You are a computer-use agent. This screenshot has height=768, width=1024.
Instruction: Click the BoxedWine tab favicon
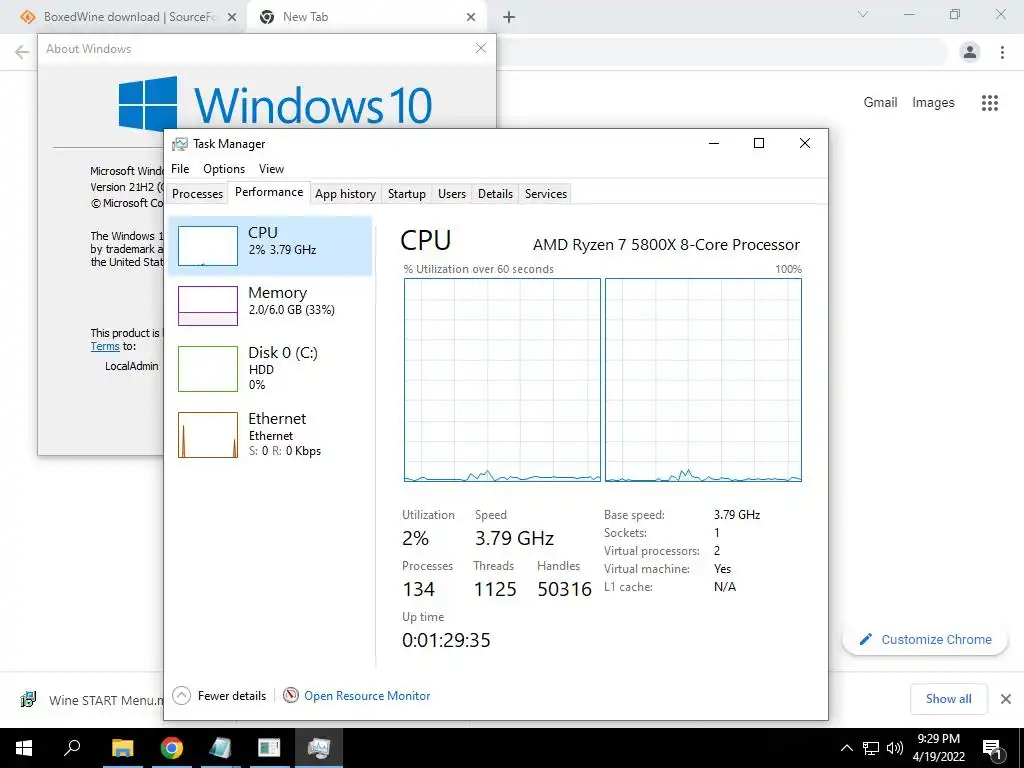(28, 17)
